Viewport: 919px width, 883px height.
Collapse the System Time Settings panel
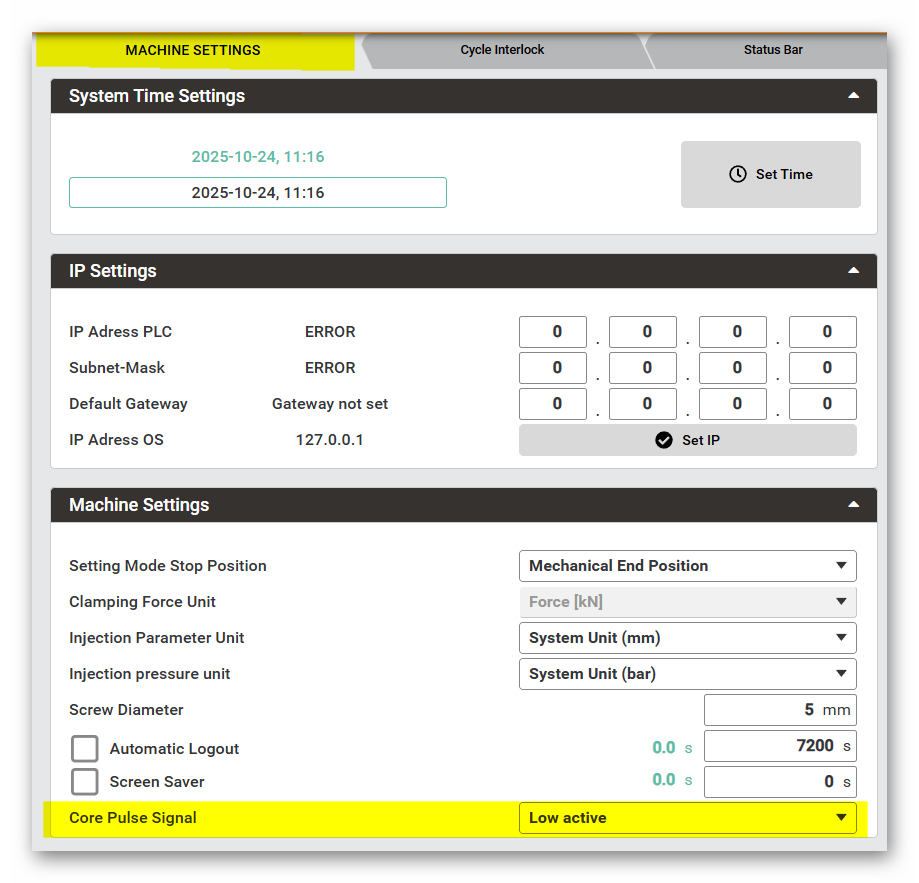pos(853,96)
